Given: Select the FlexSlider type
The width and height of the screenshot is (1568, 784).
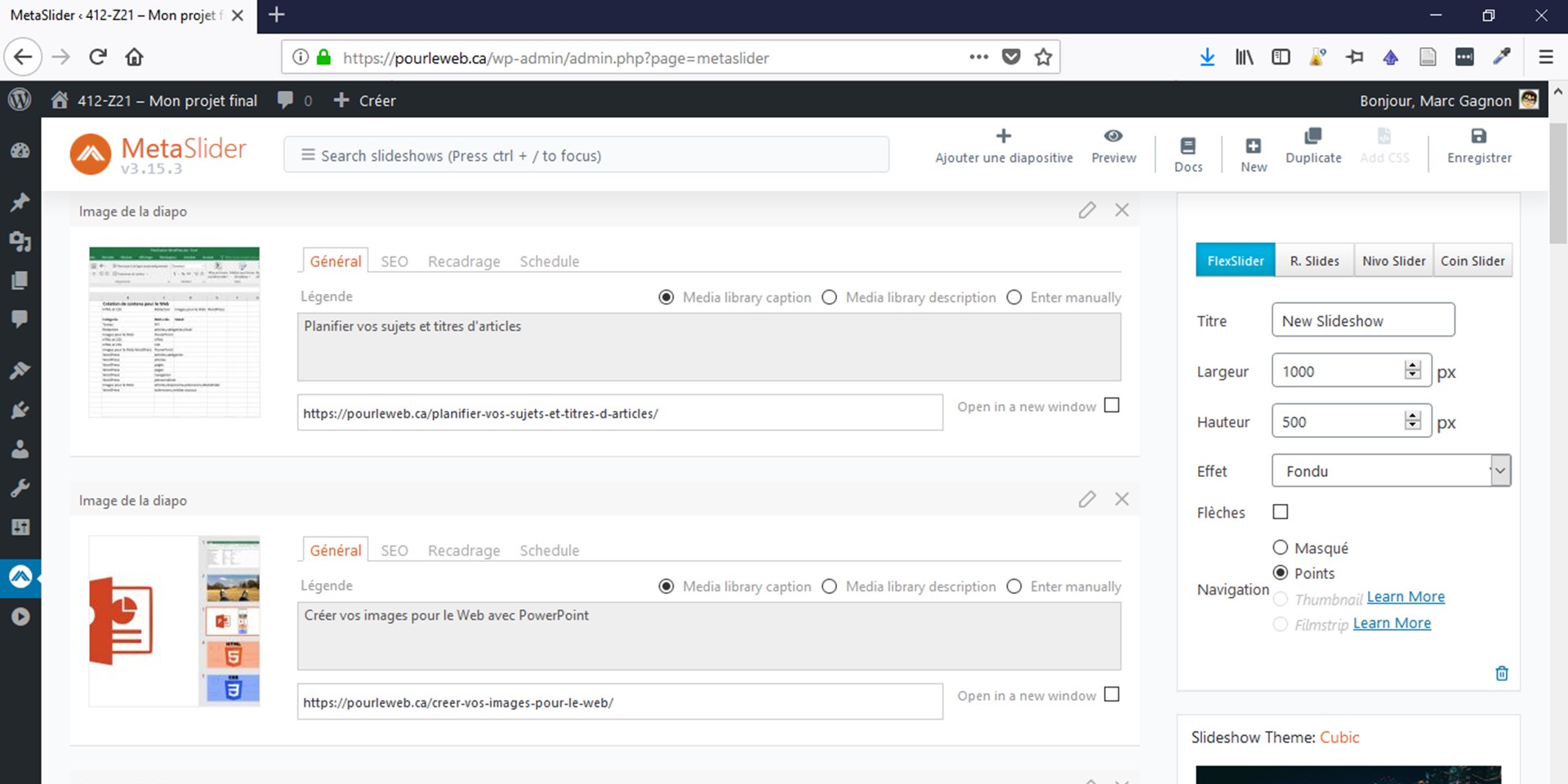Looking at the screenshot, I should 1236,261.
